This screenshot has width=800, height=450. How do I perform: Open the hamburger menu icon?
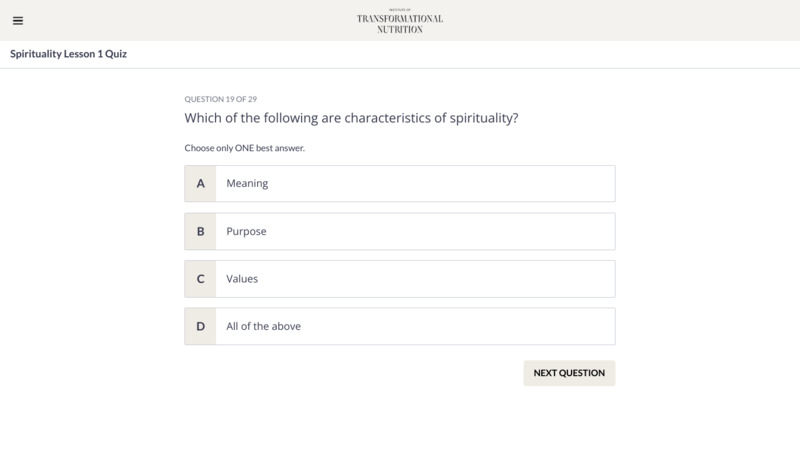(x=18, y=21)
